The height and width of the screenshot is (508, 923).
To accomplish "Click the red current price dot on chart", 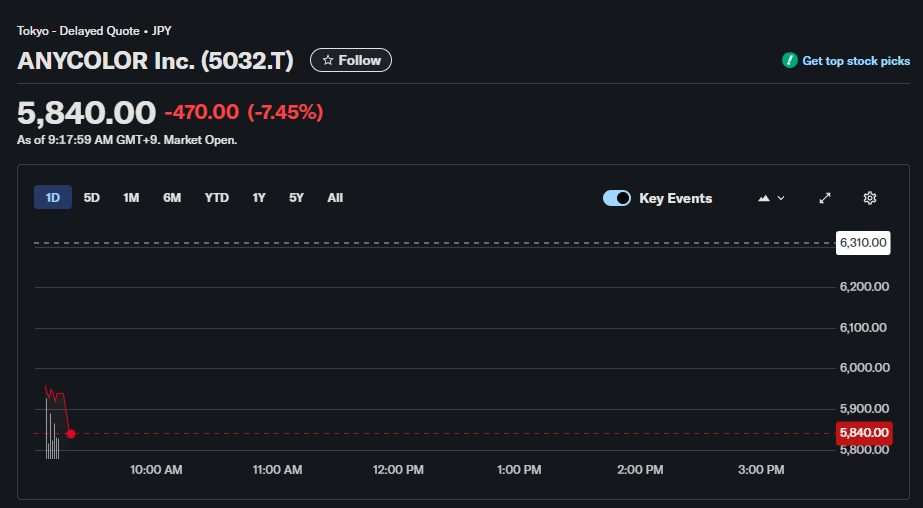I will (x=71, y=434).
